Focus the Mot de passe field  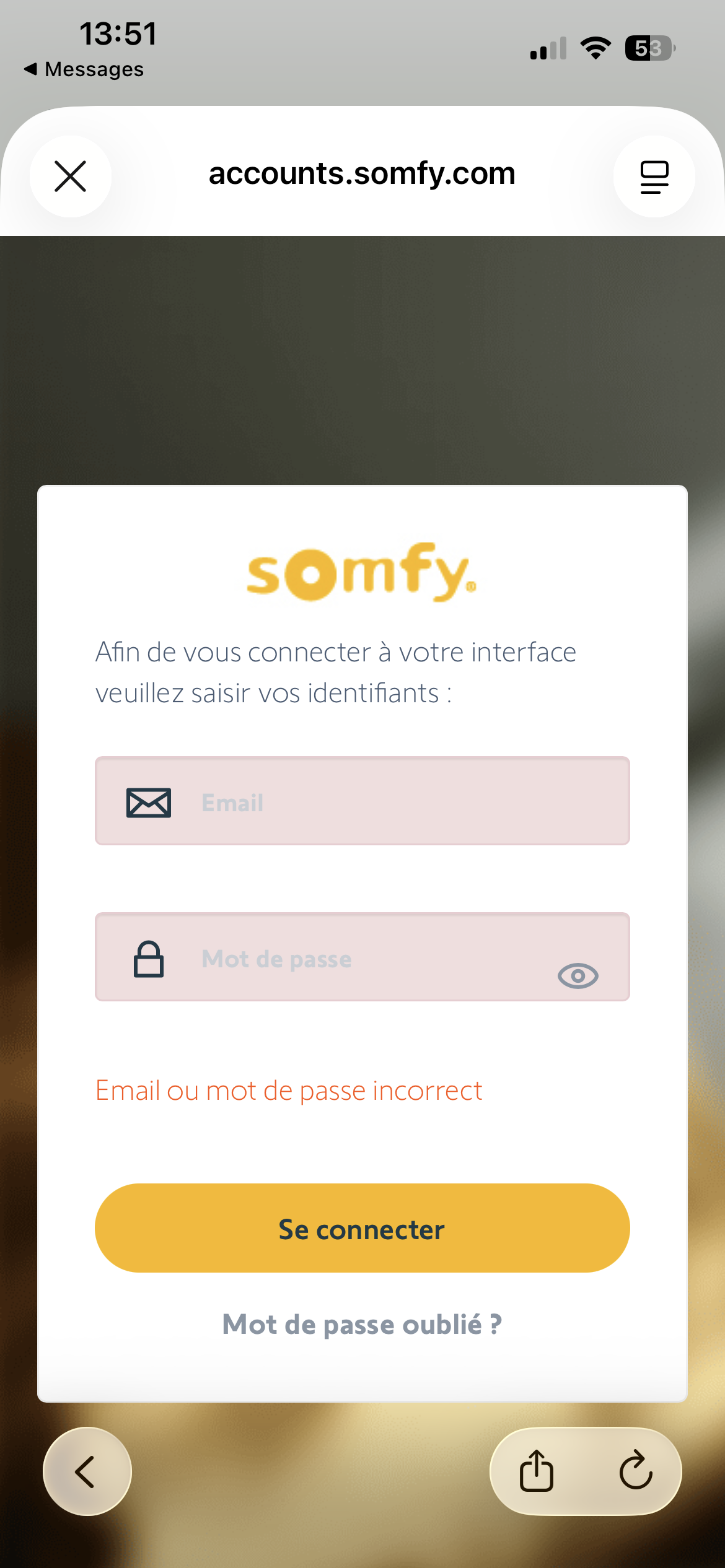coord(372,959)
